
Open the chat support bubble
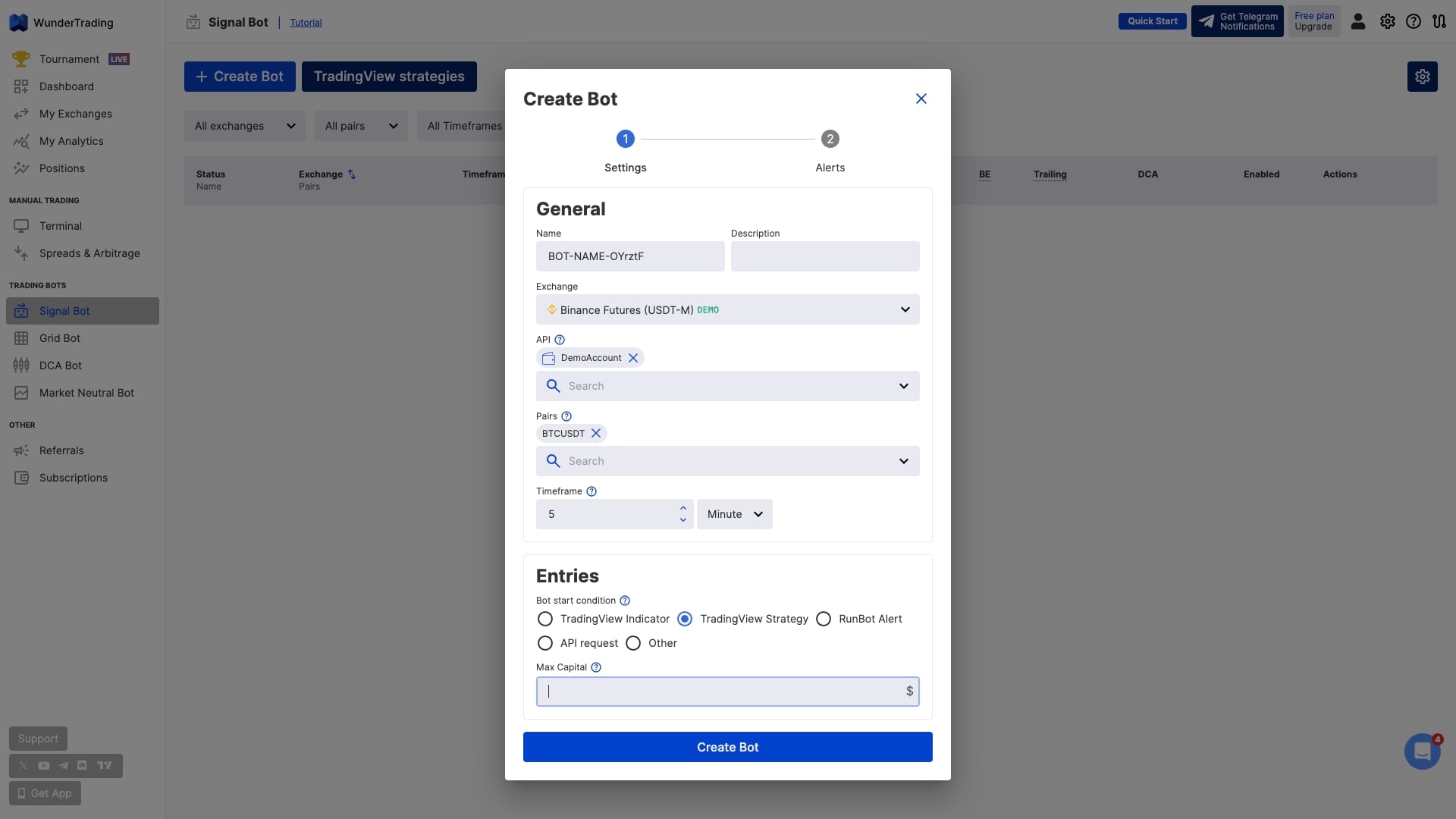[1422, 752]
